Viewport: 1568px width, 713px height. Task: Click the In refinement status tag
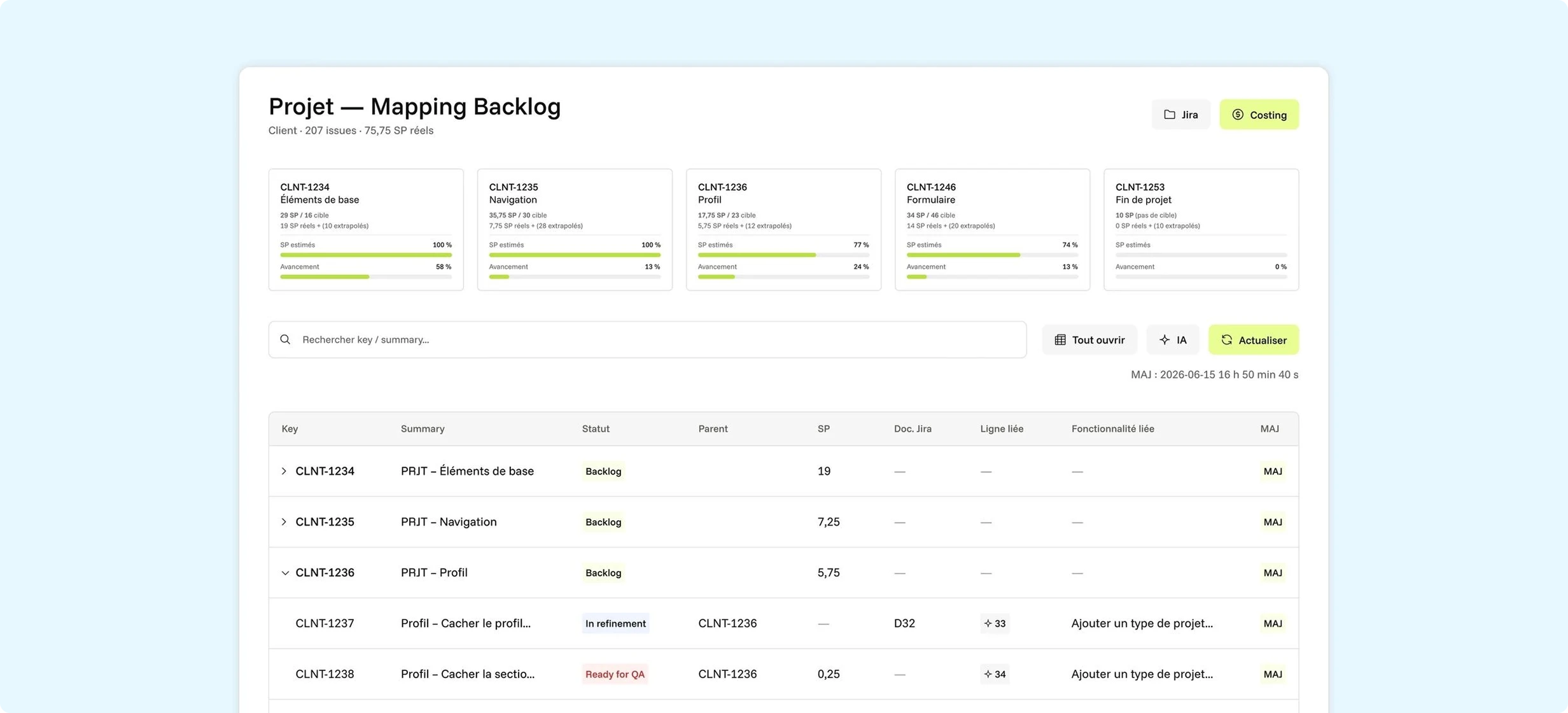(615, 623)
